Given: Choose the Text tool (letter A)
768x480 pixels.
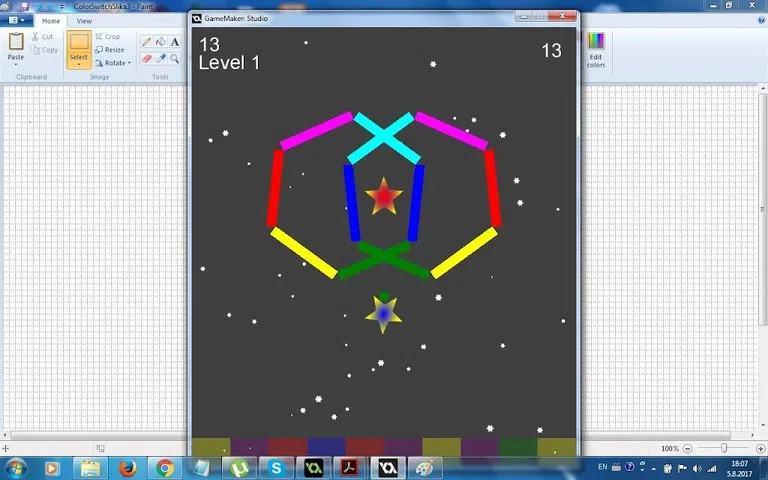Looking at the screenshot, I should pyautogui.click(x=175, y=42).
